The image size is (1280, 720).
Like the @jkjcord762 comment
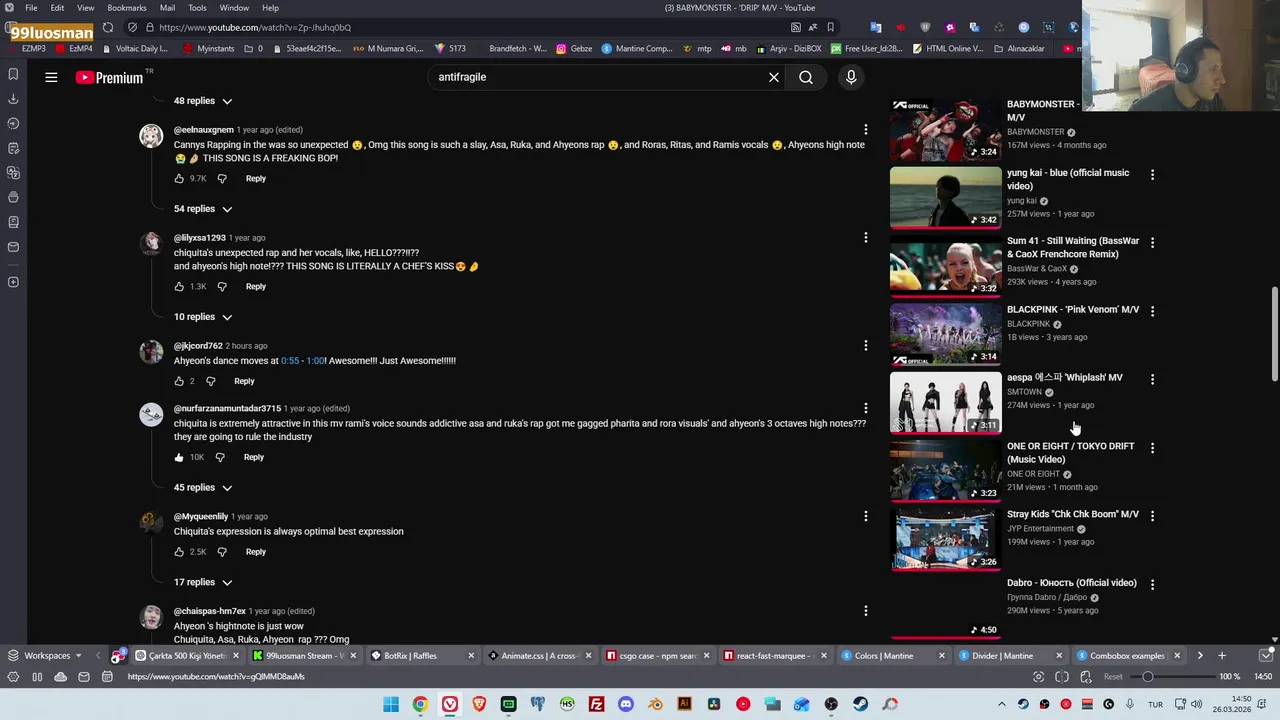[x=179, y=381]
